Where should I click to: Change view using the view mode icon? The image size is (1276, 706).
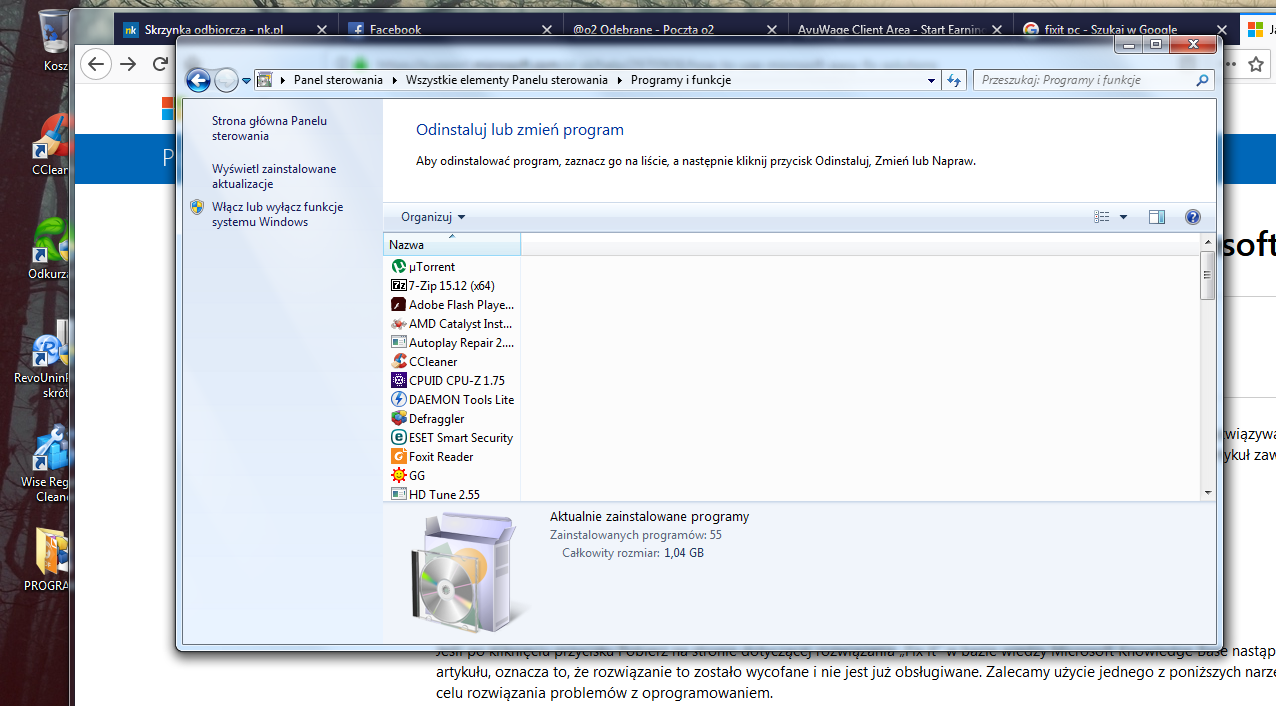tap(1102, 217)
